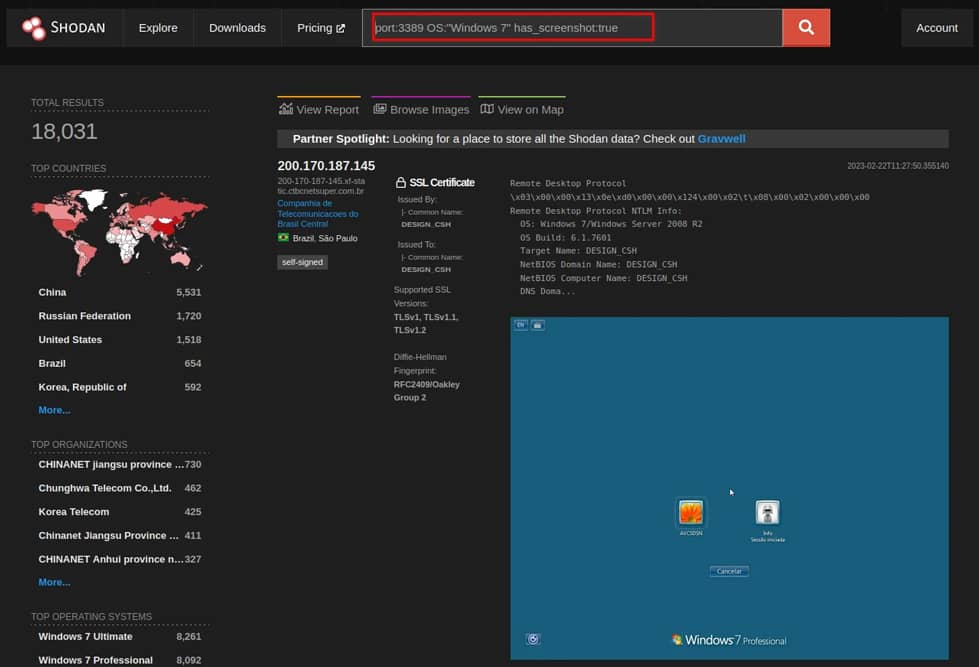Expand more countries with the More... link

(x=53, y=410)
